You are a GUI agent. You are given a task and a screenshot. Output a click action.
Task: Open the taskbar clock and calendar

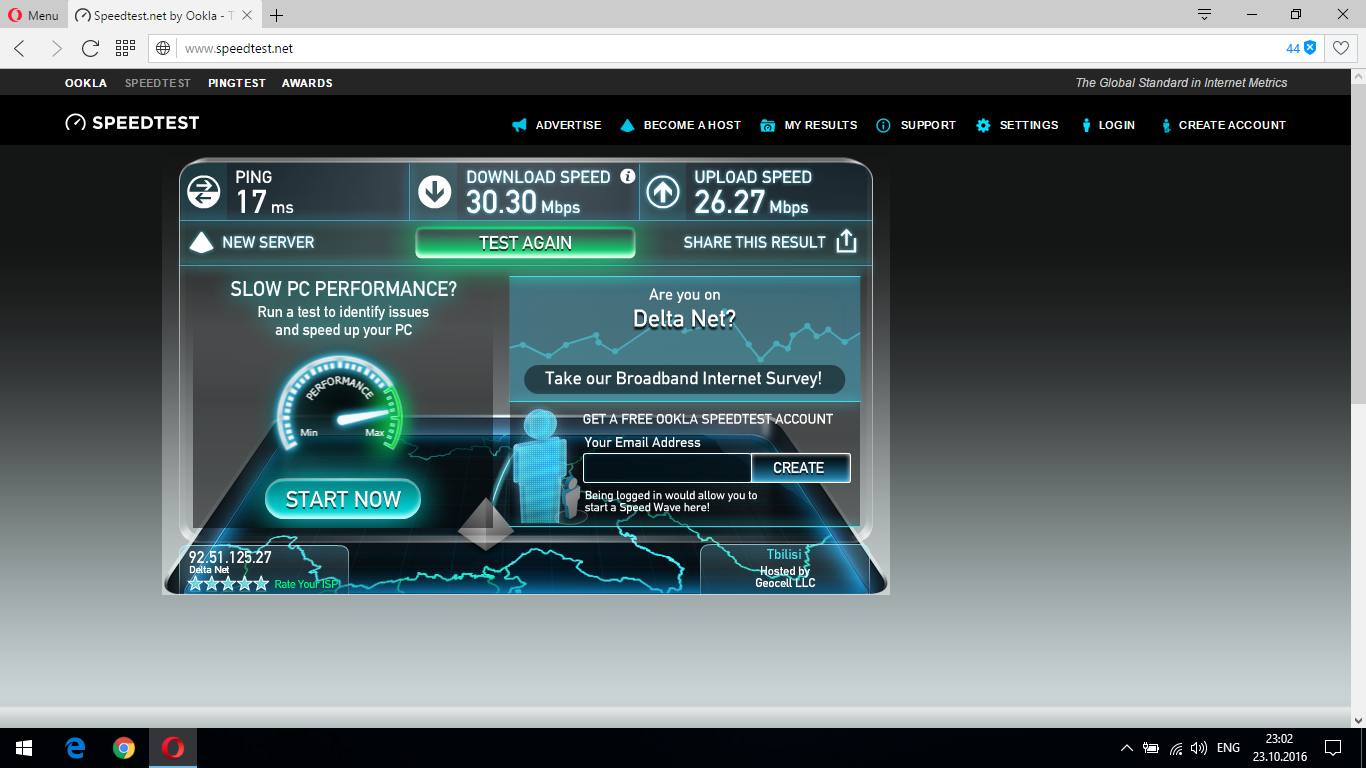1279,748
